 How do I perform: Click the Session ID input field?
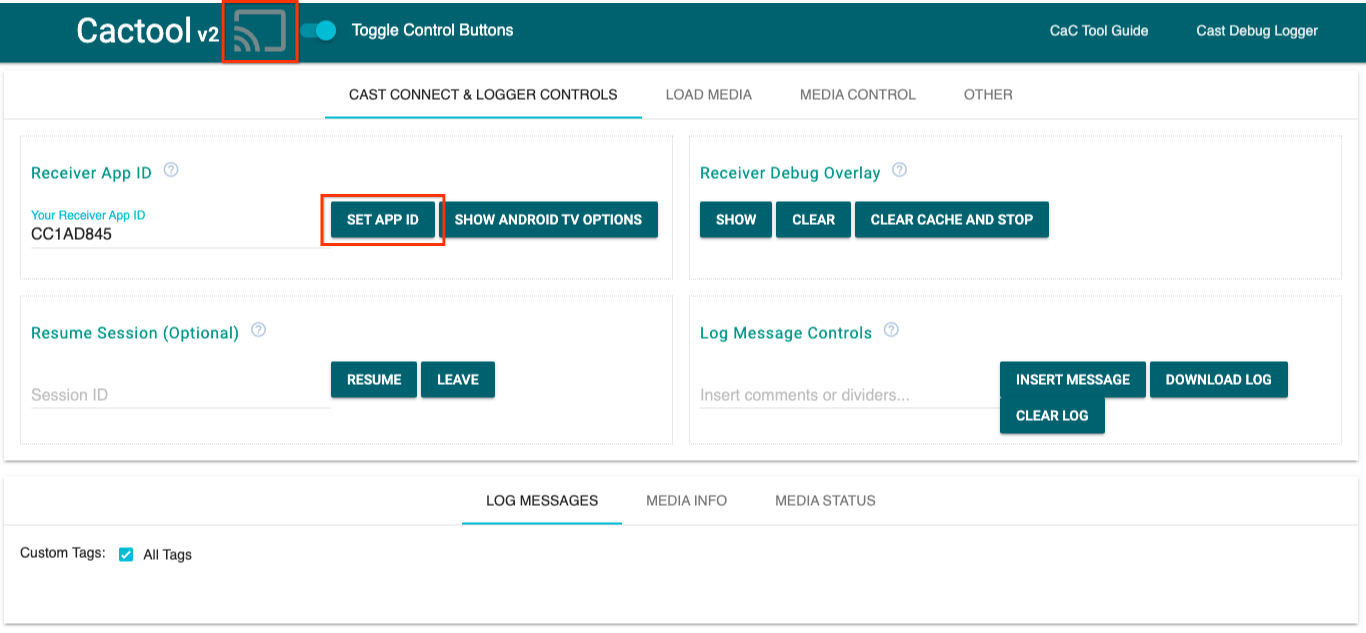180,393
